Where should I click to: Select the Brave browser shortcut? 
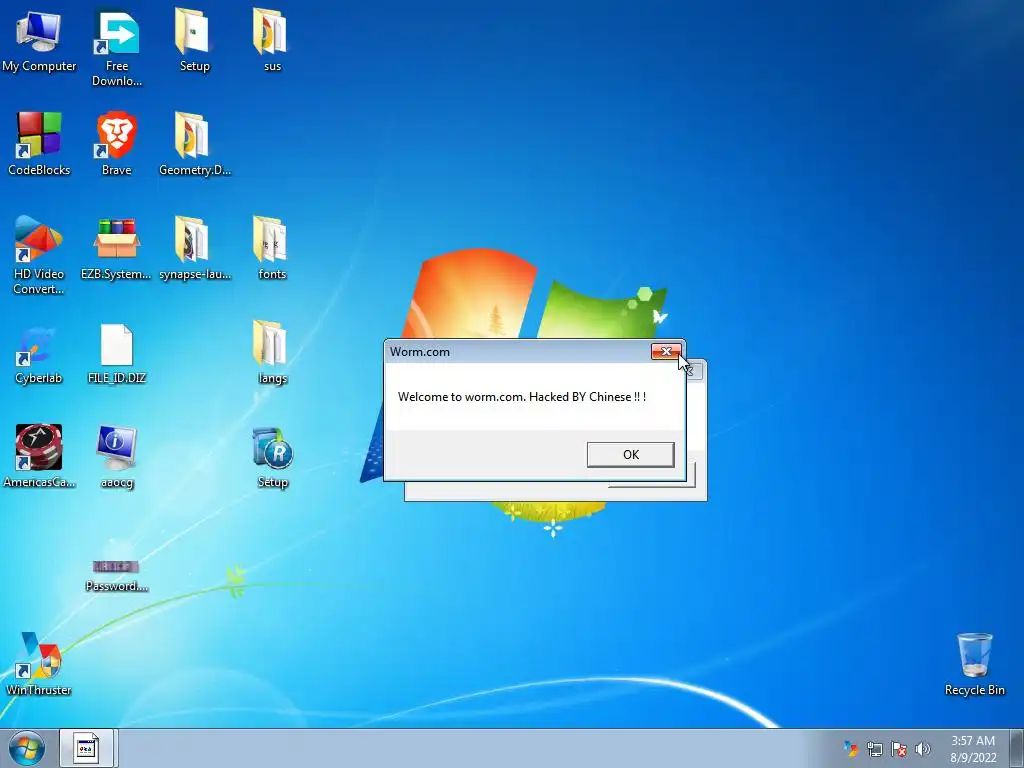[x=116, y=144]
